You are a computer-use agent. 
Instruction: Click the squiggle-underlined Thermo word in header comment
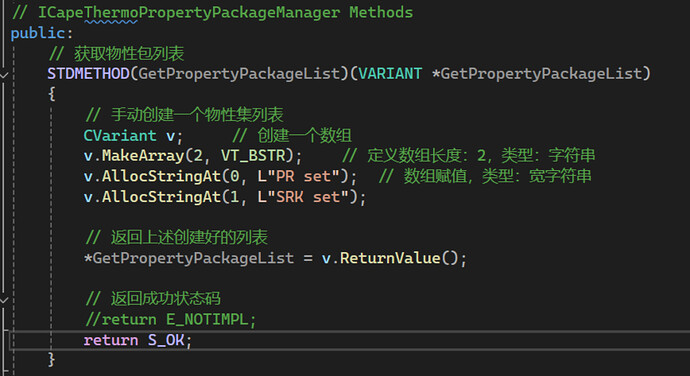[111, 13]
